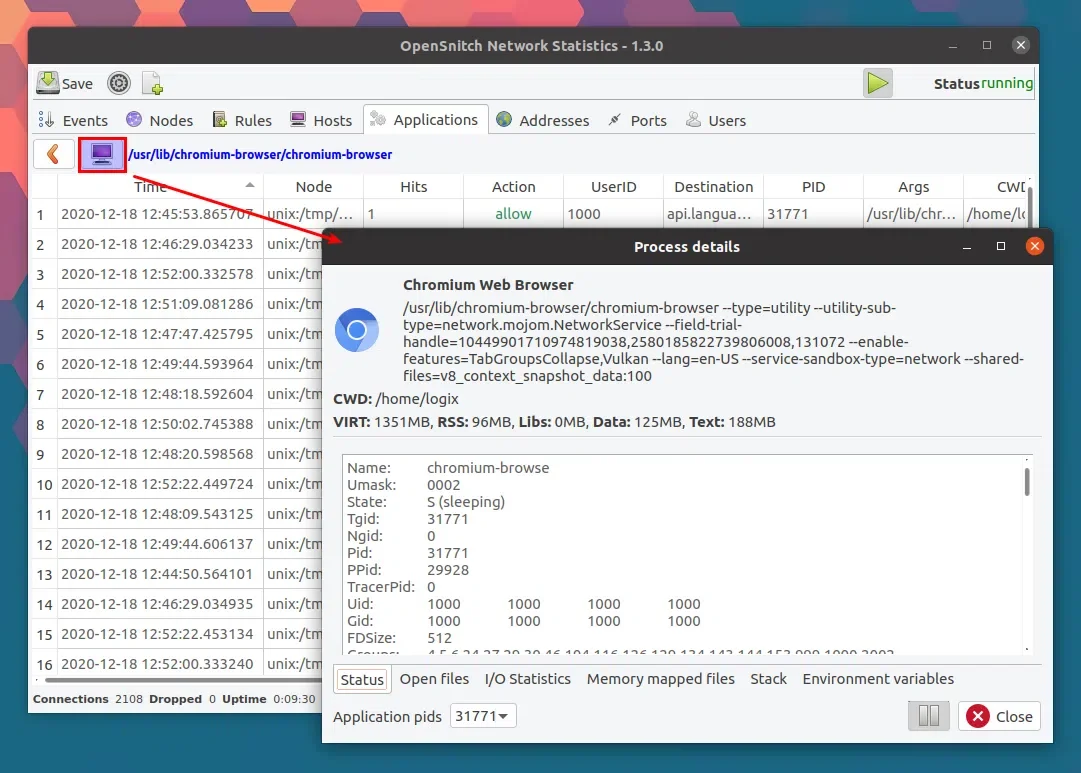Open the Open files tab

pyautogui.click(x=434, y=679)
